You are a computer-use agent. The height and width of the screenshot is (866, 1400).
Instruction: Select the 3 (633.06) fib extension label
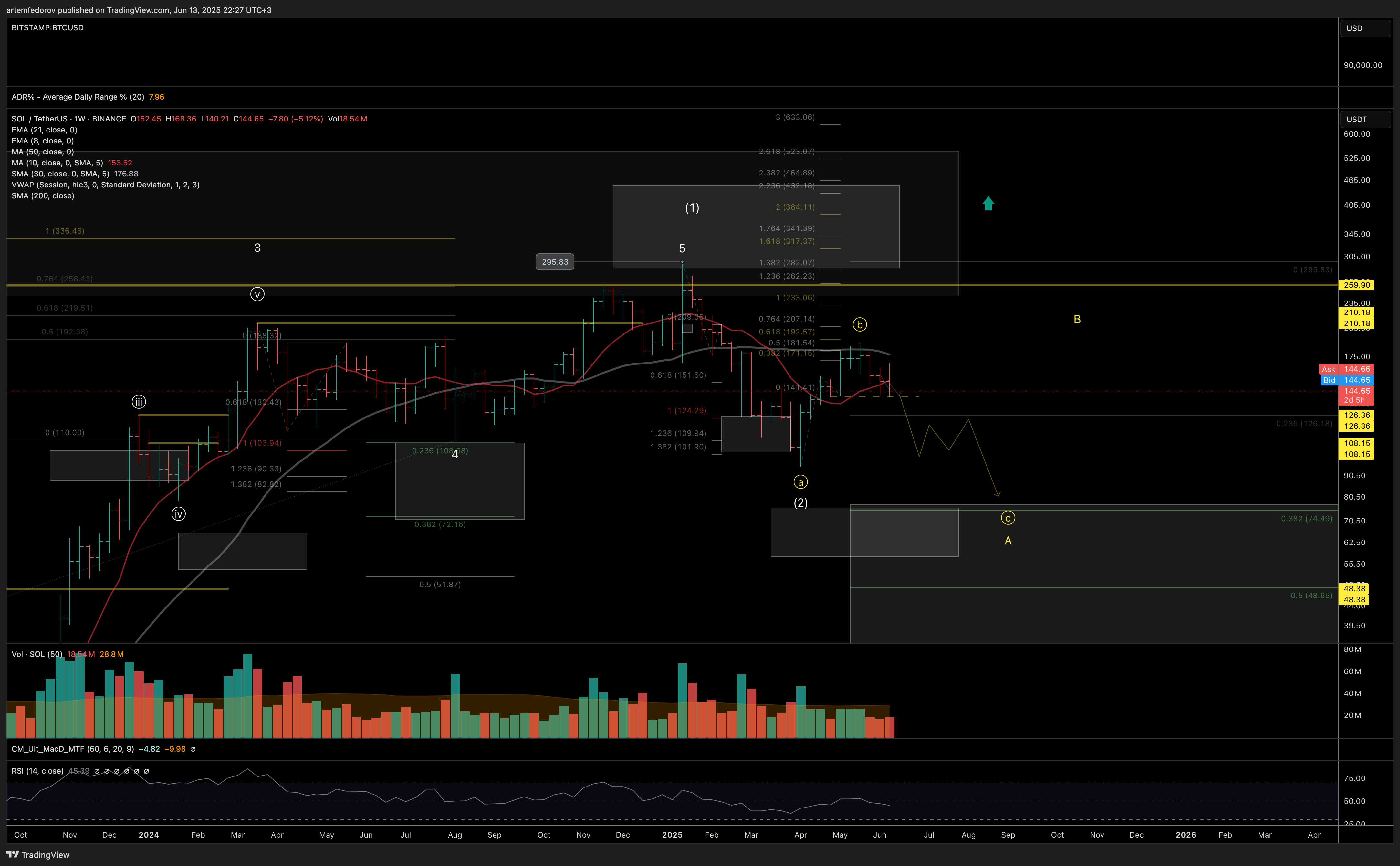coord(795,117)
